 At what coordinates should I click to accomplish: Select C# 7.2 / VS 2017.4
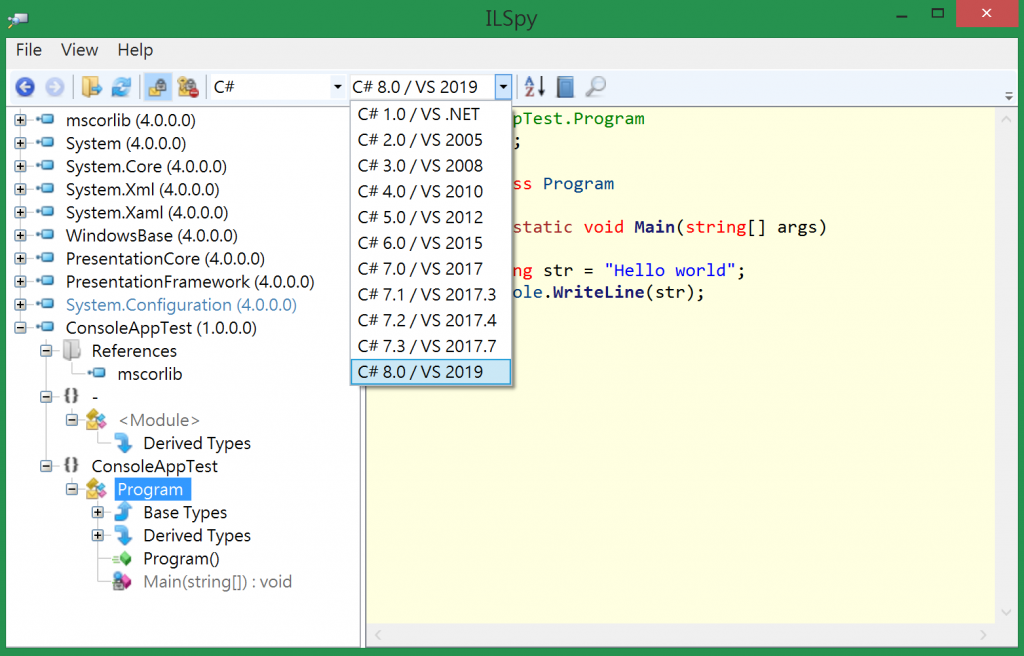[x=431, y=320]
